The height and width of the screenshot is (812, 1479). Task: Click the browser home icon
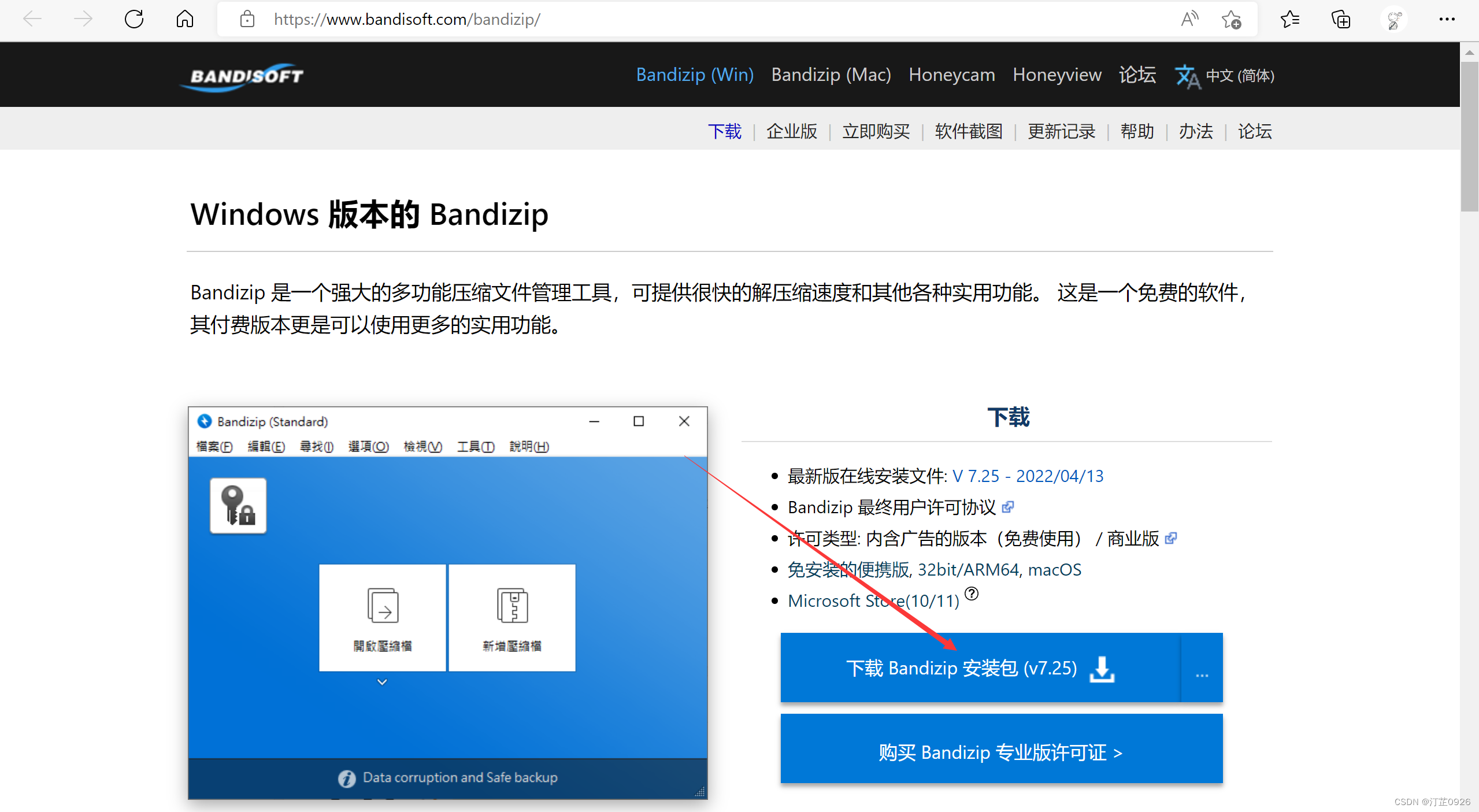click(184, 19)
